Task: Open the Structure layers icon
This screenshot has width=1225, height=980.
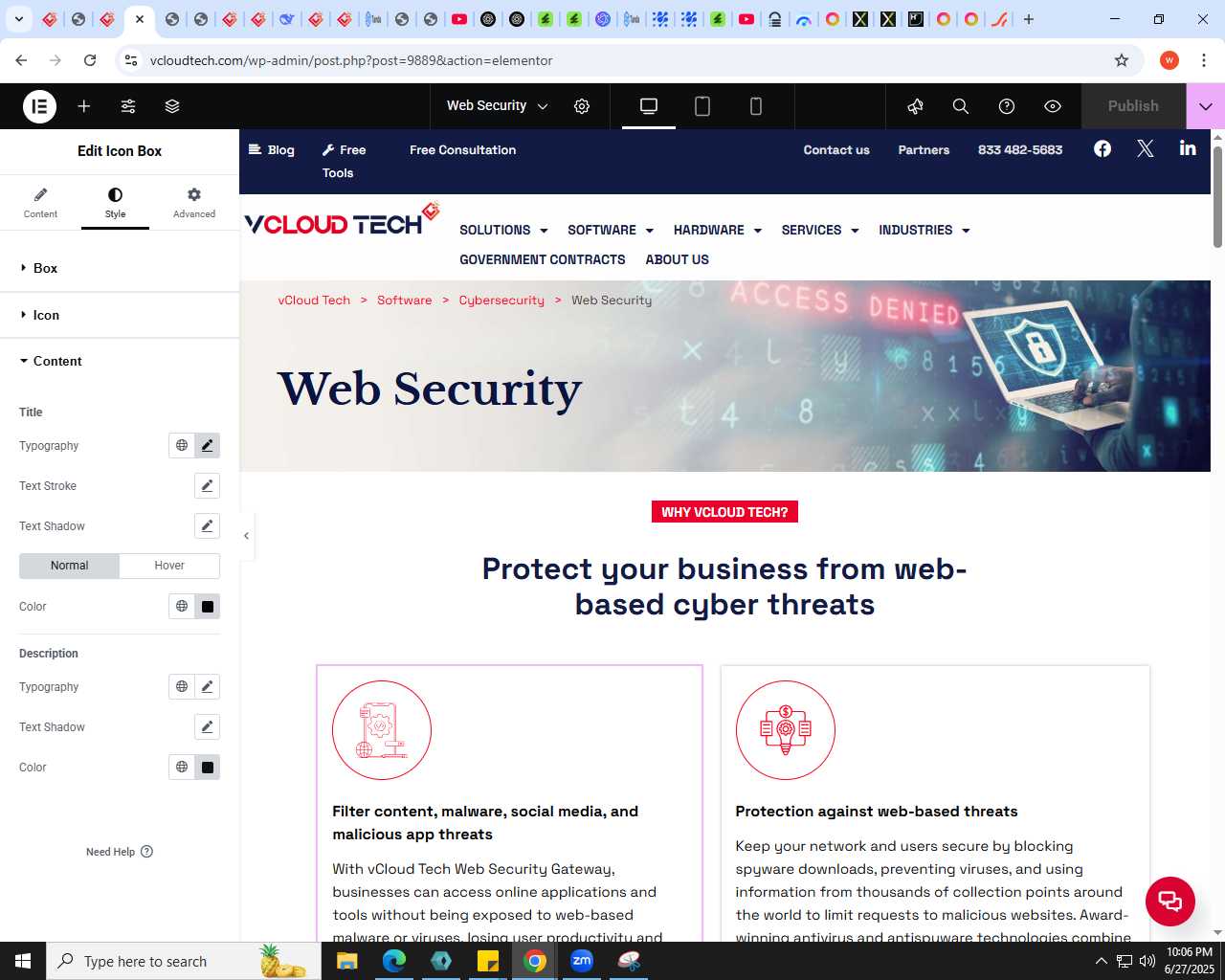Action: click(172, 106)
